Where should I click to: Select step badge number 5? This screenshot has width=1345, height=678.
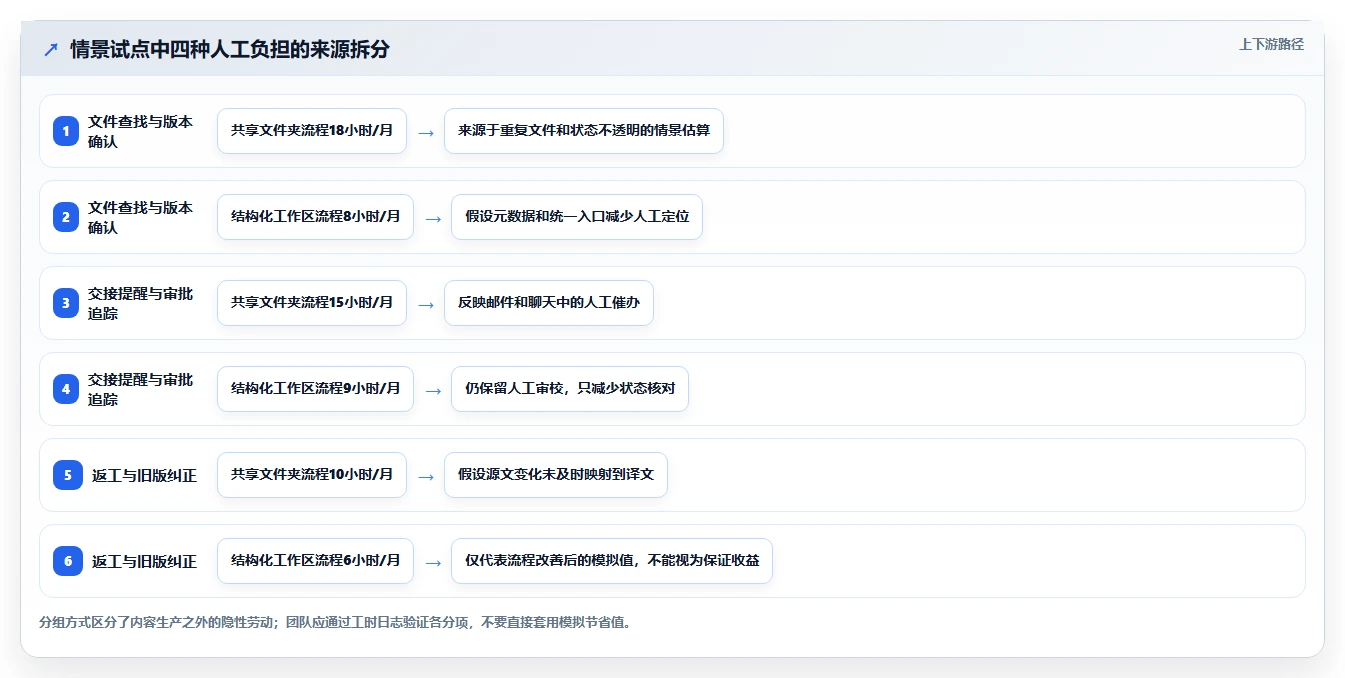tap(68, 475)
